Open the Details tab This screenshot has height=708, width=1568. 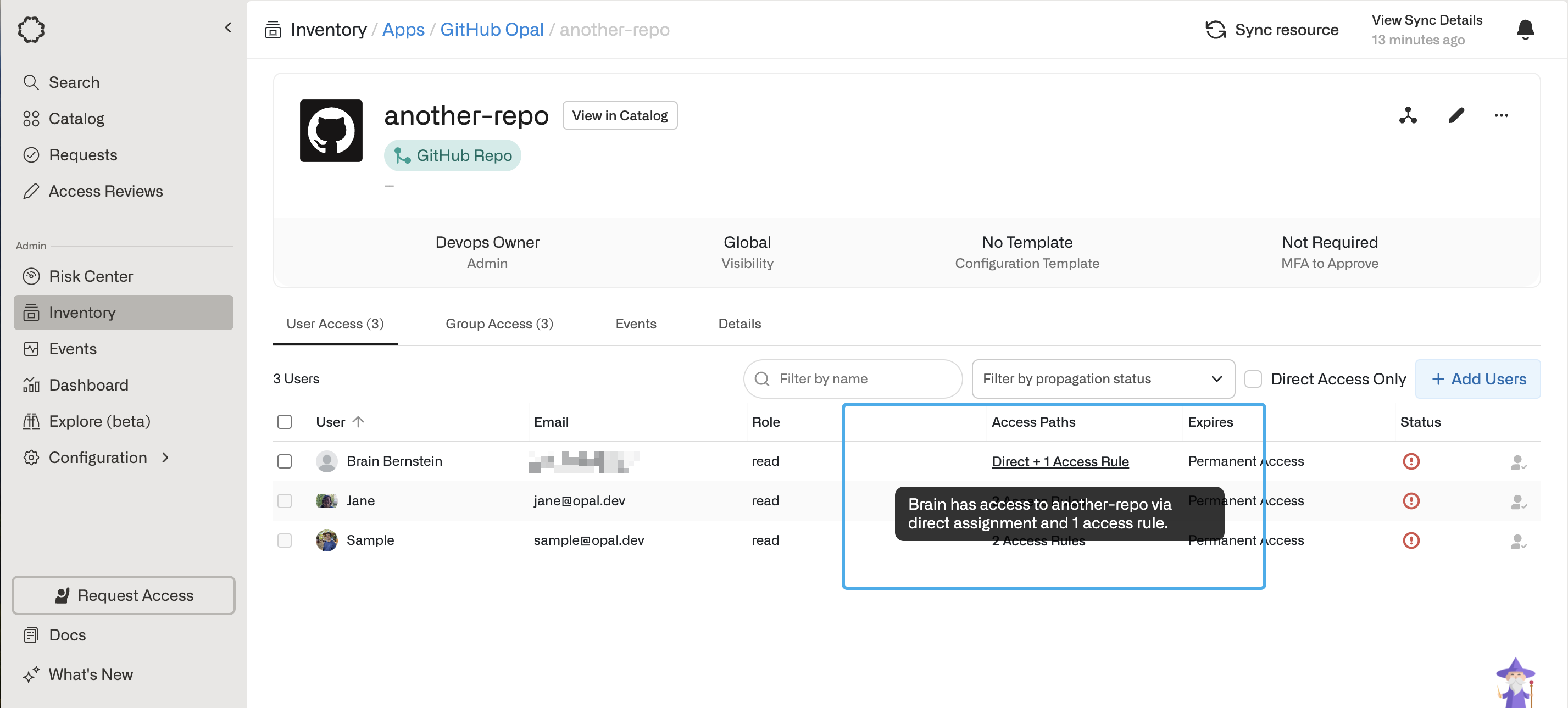coord(739,324)
